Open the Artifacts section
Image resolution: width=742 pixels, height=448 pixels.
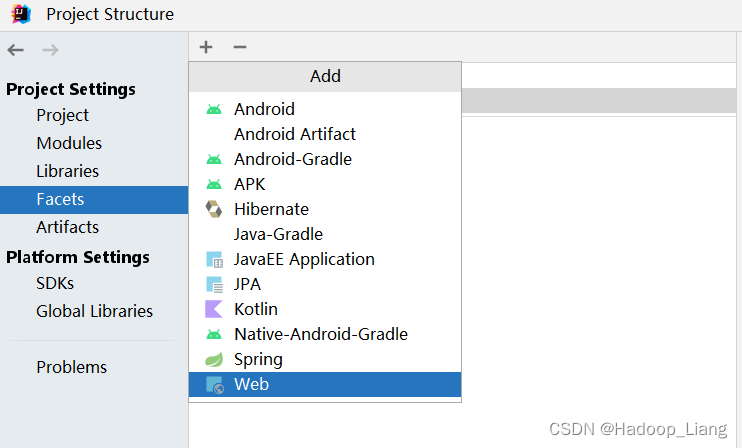click(94, 228)
